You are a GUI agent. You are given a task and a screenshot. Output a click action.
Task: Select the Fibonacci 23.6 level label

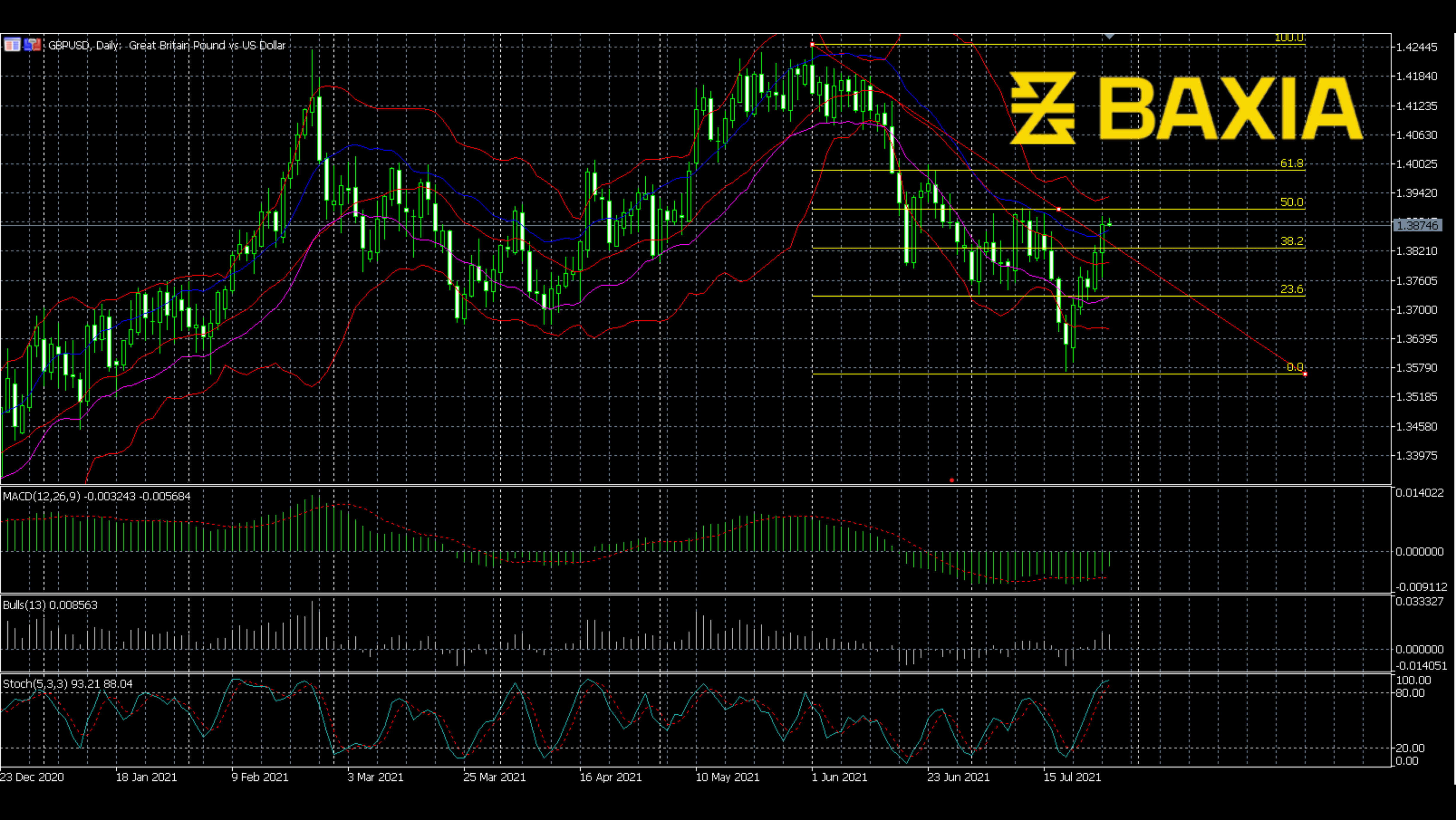pos(1291,289)
